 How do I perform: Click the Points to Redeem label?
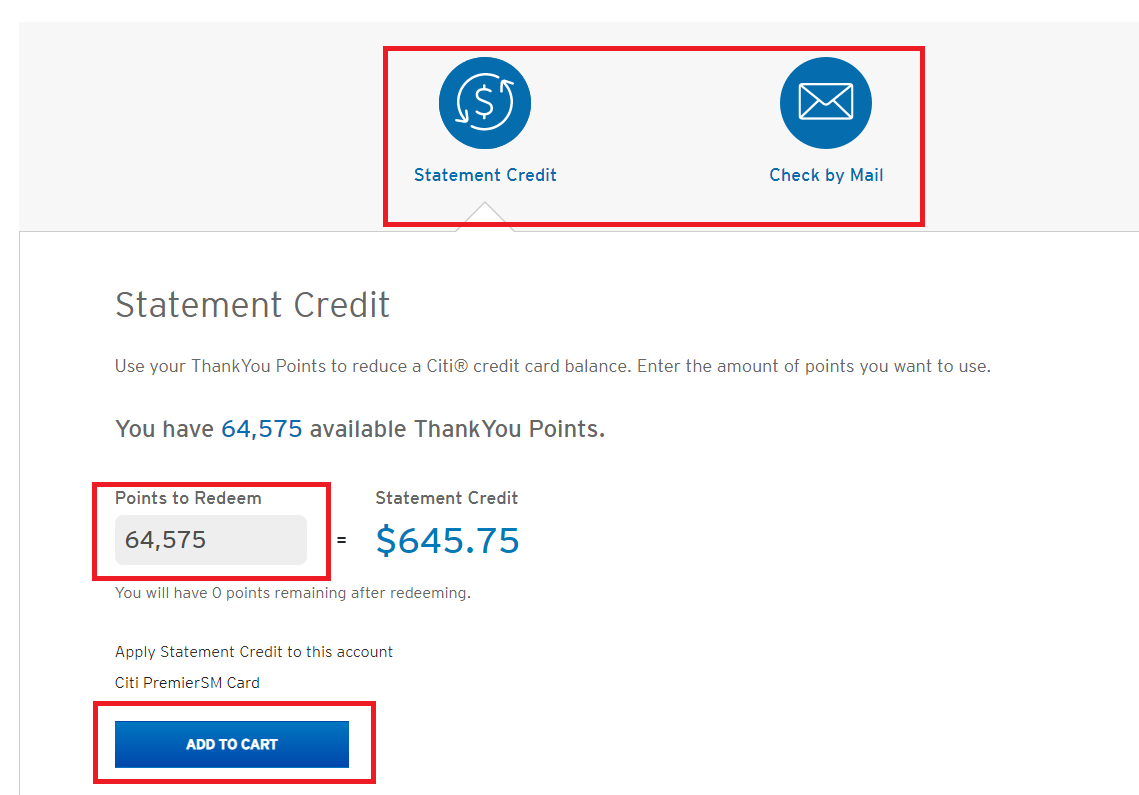click(188, 498)
